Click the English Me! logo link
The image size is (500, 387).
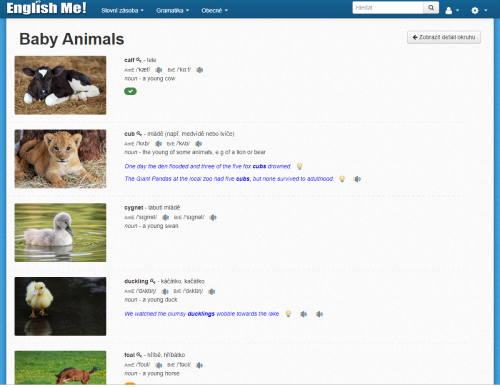point(46,8)
